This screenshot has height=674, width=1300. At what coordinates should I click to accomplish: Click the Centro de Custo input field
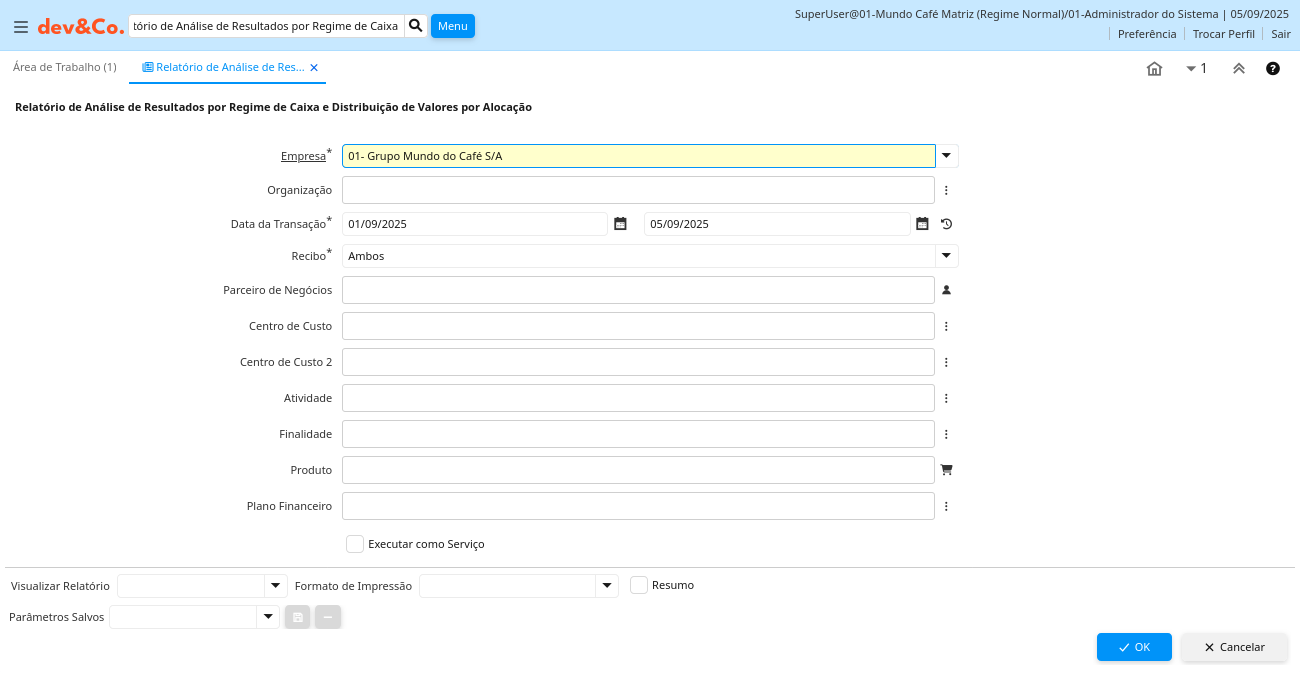638,326
